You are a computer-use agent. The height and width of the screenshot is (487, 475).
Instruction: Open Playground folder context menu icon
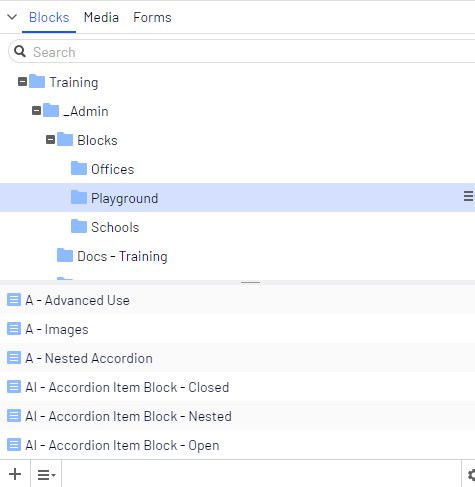(x=469, y=196)
